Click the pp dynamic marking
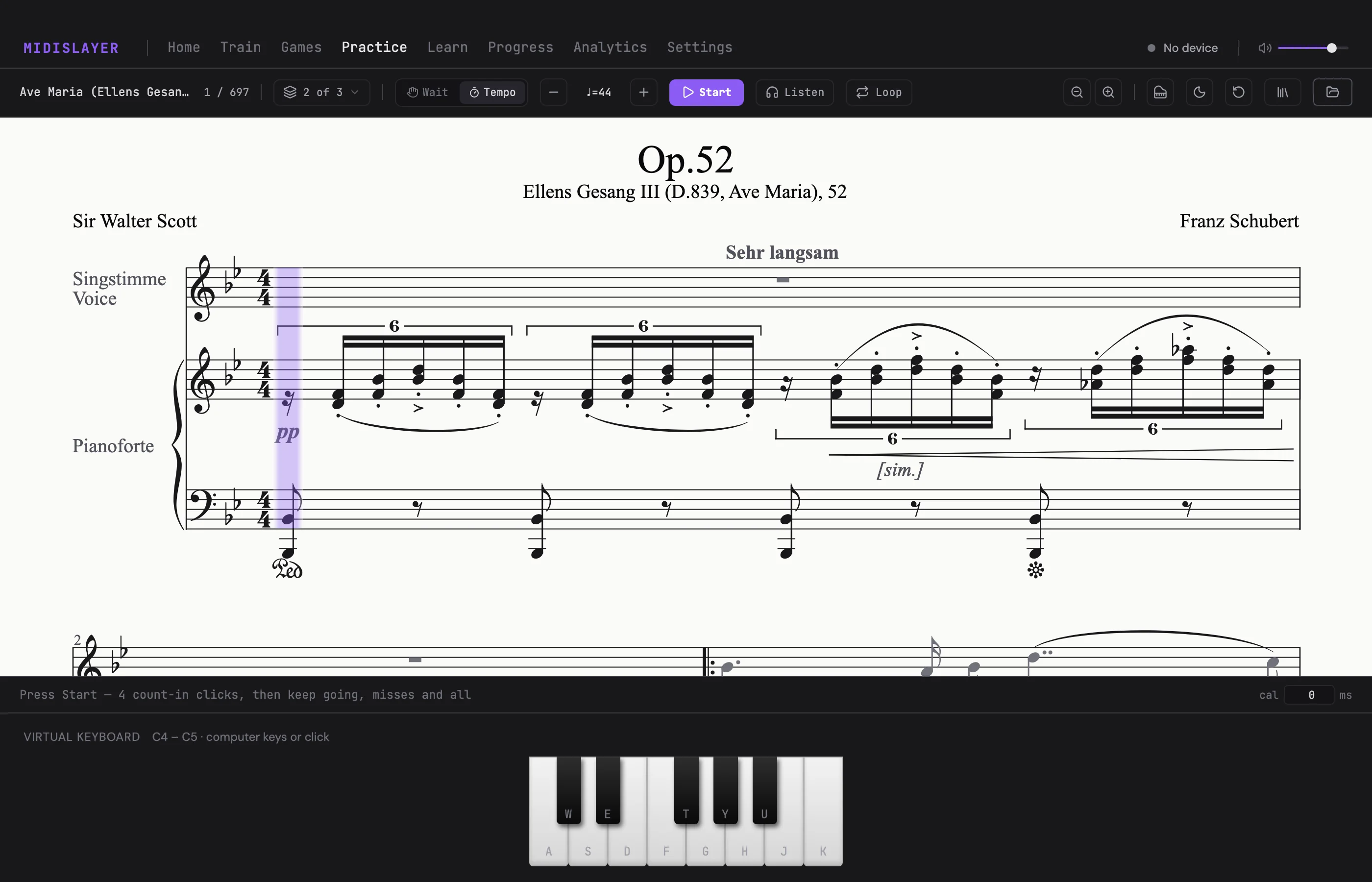This screenshot has height=882, width=1372. pyautogui.click(x=288, y=432)
